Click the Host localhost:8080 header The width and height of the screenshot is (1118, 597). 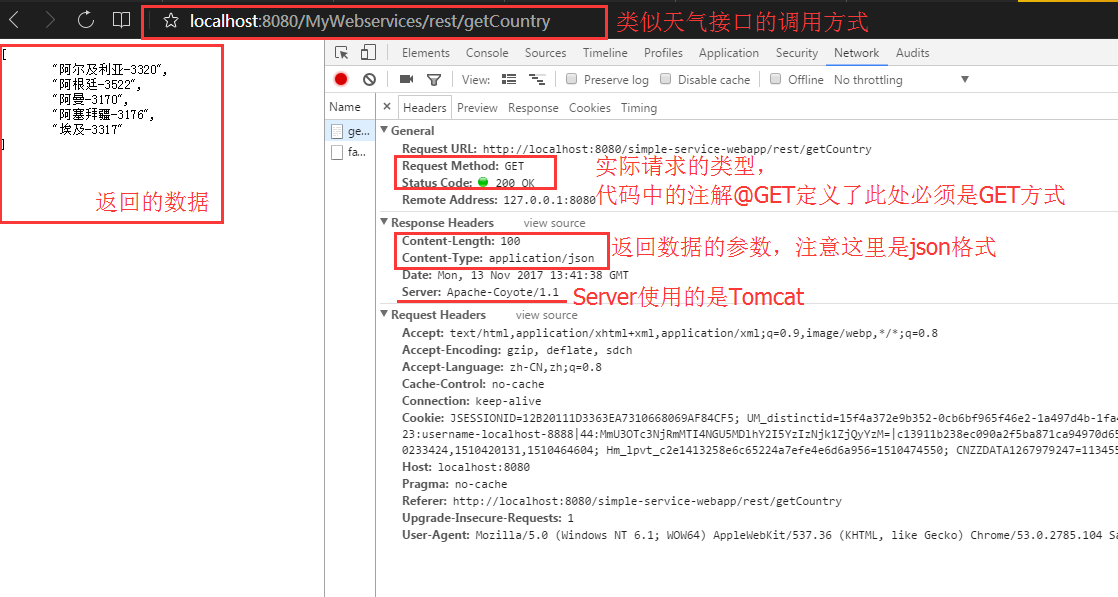[x=466, y=467]
